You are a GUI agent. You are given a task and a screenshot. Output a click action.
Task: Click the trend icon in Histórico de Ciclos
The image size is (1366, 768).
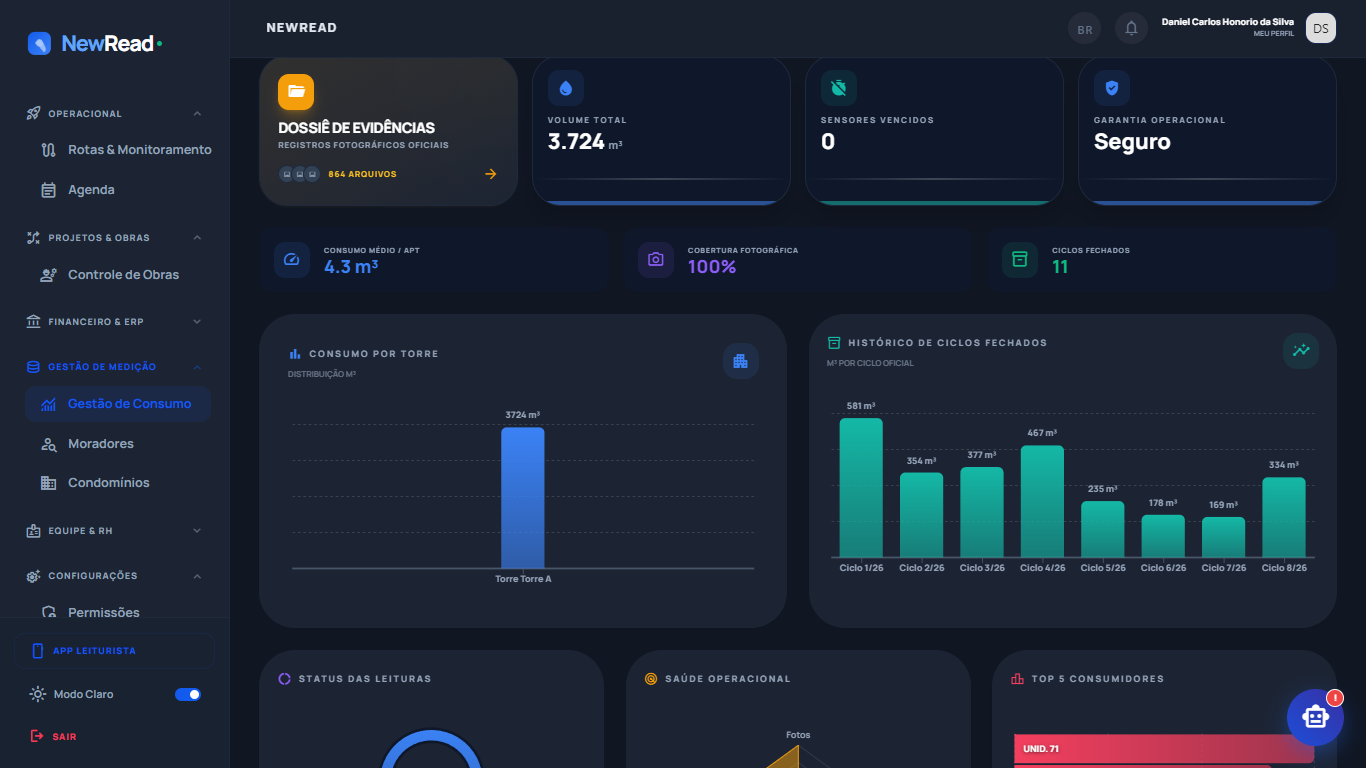click(1301, 350)
